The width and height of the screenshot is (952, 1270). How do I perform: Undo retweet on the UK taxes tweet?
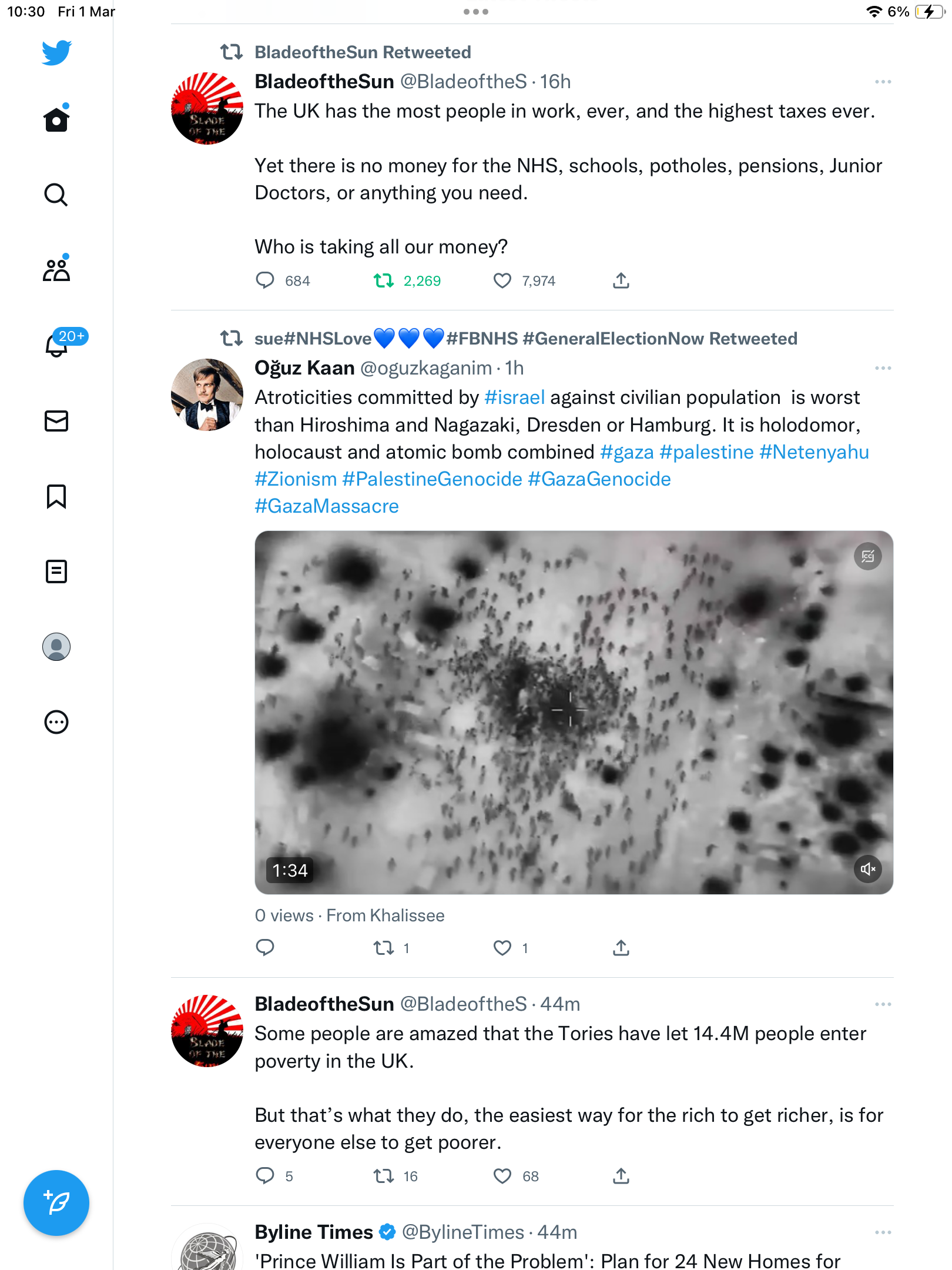[384, 281]
